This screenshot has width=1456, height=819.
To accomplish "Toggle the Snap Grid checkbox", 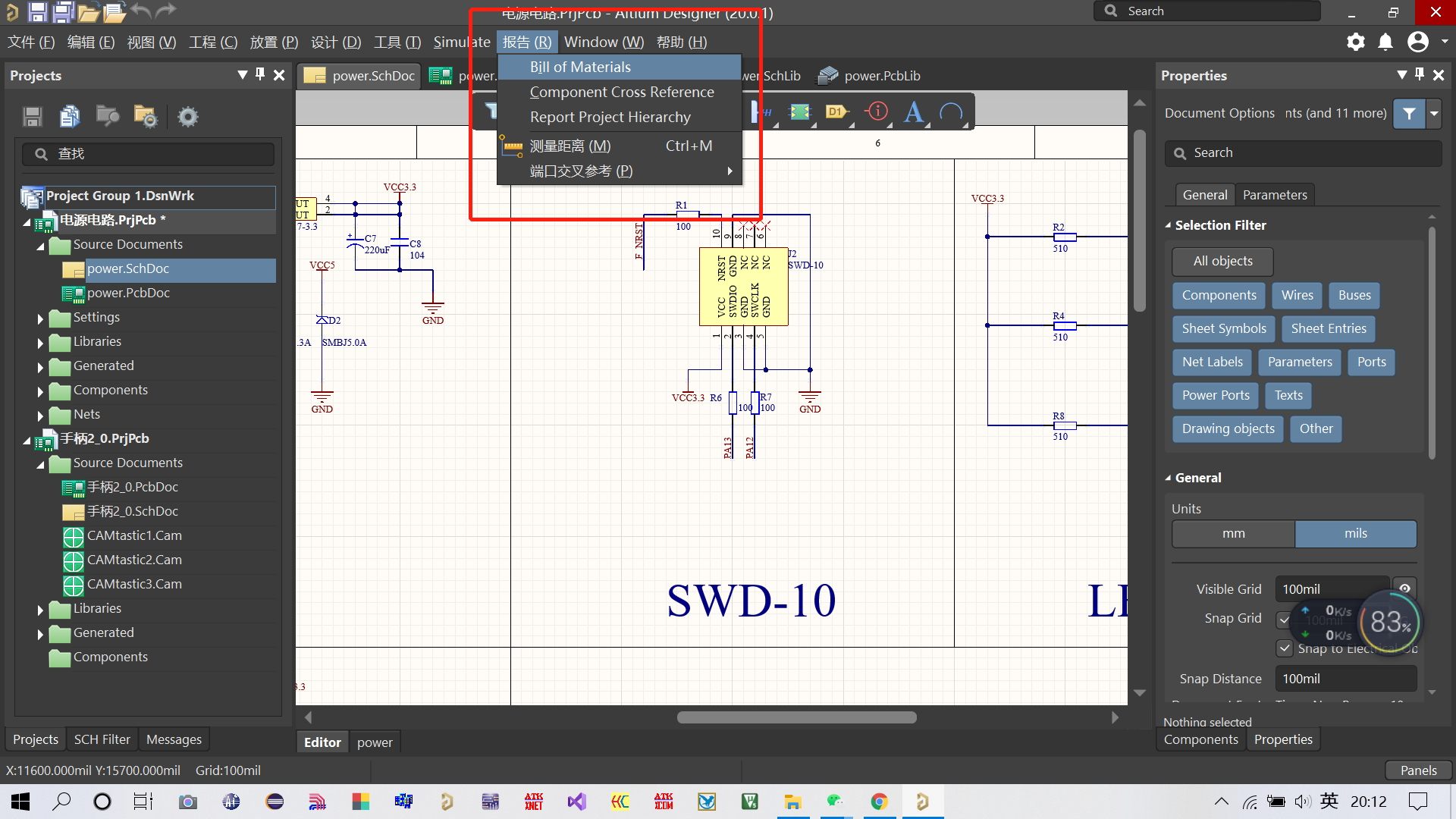I will point(1284,620).
